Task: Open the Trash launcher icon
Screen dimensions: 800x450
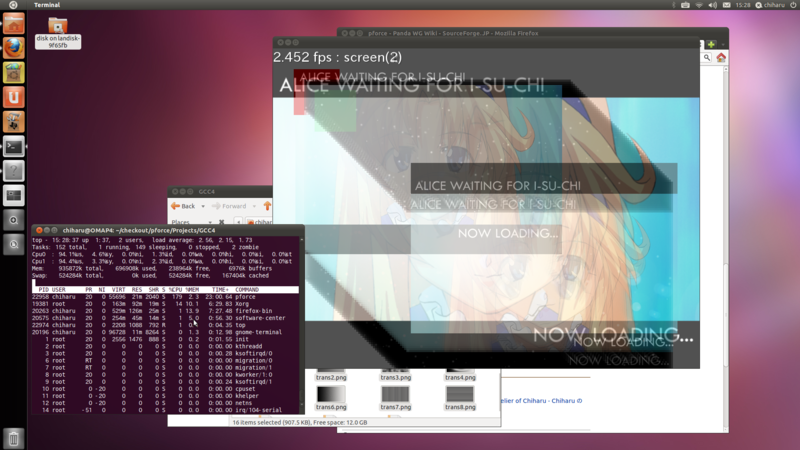Action: click(14, 438)
